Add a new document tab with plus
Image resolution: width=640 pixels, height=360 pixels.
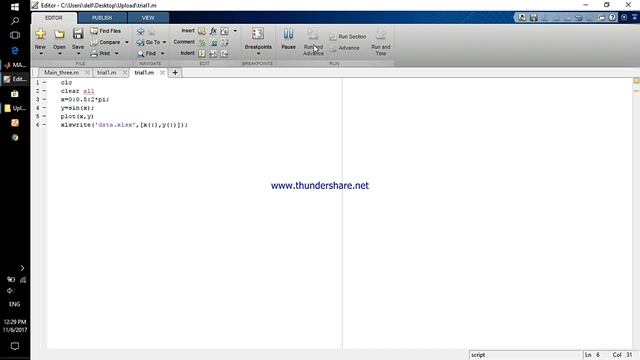tap(175, 73)
